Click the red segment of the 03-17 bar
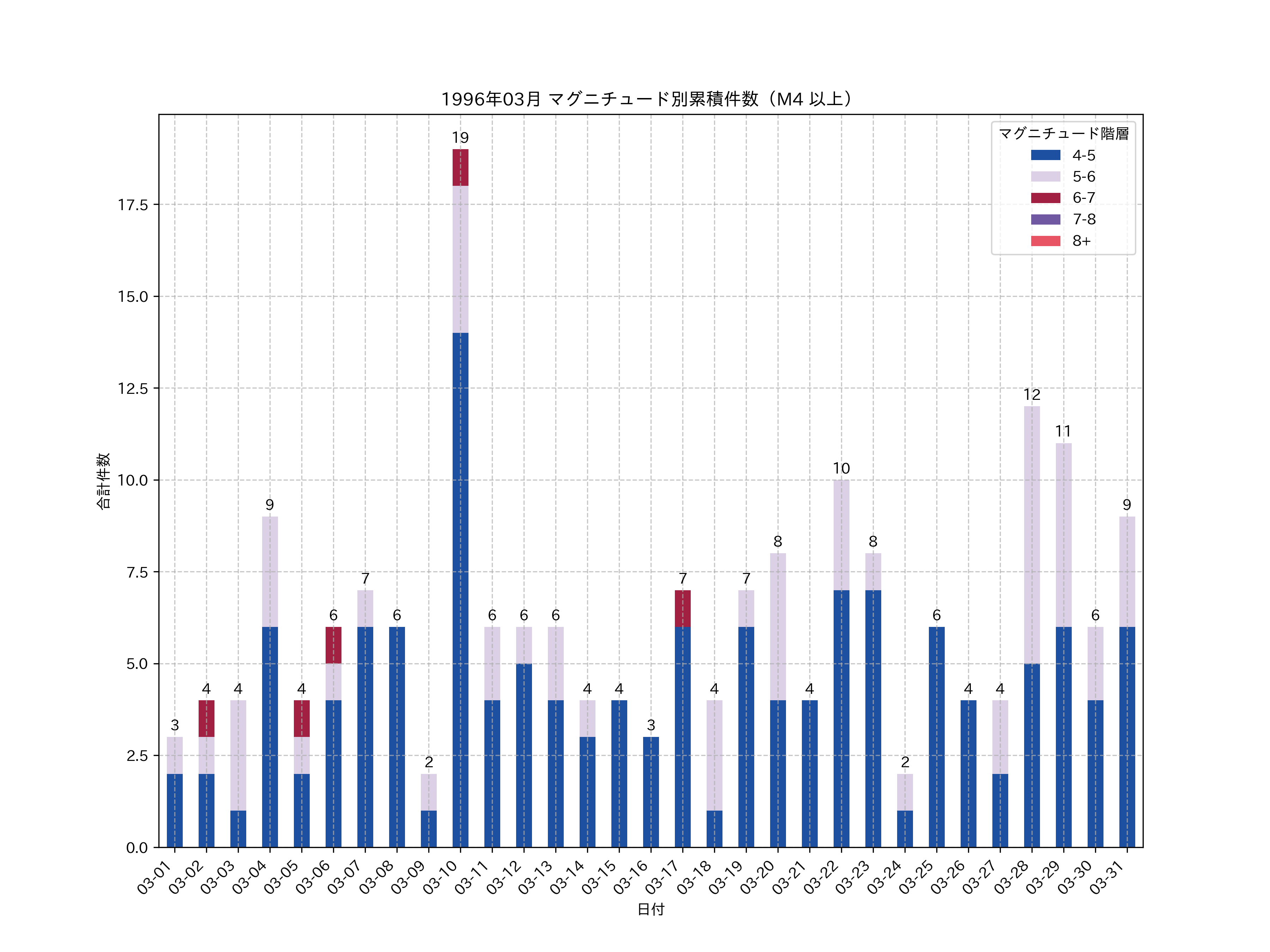The width and height of the screenshot is (1270, 952). pyautogui.click(x=683, y=608)
